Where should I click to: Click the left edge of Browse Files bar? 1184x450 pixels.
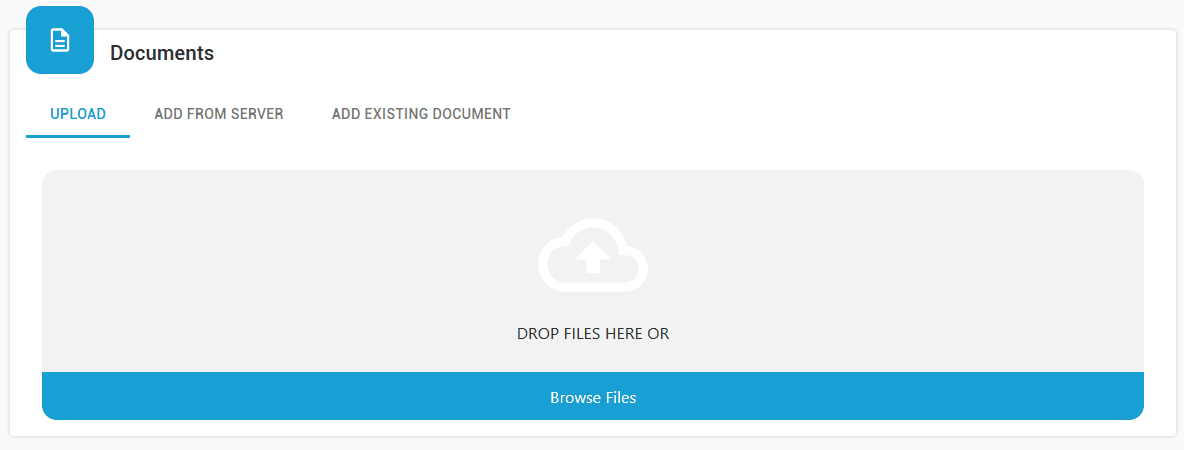click(60, 397)
